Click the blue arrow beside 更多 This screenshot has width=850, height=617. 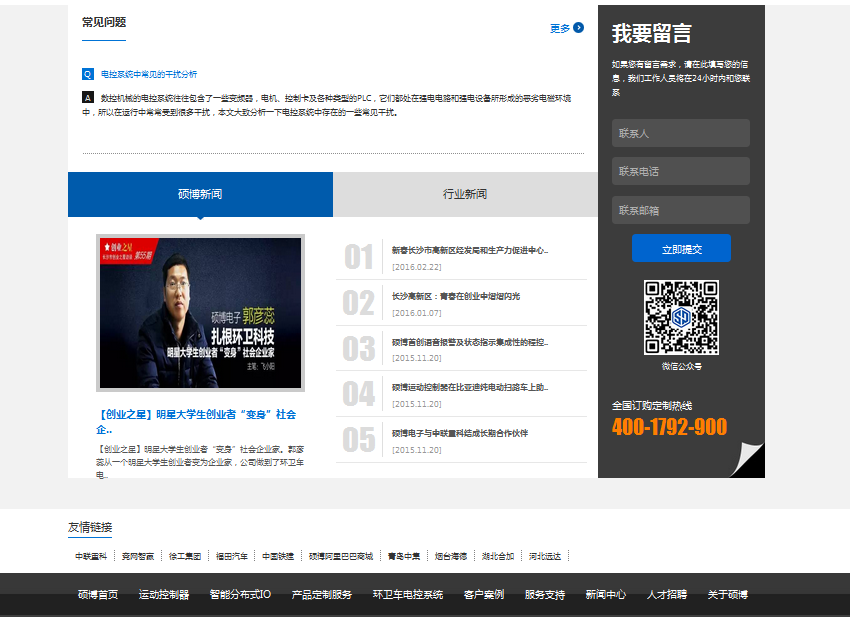click(578, 29)
